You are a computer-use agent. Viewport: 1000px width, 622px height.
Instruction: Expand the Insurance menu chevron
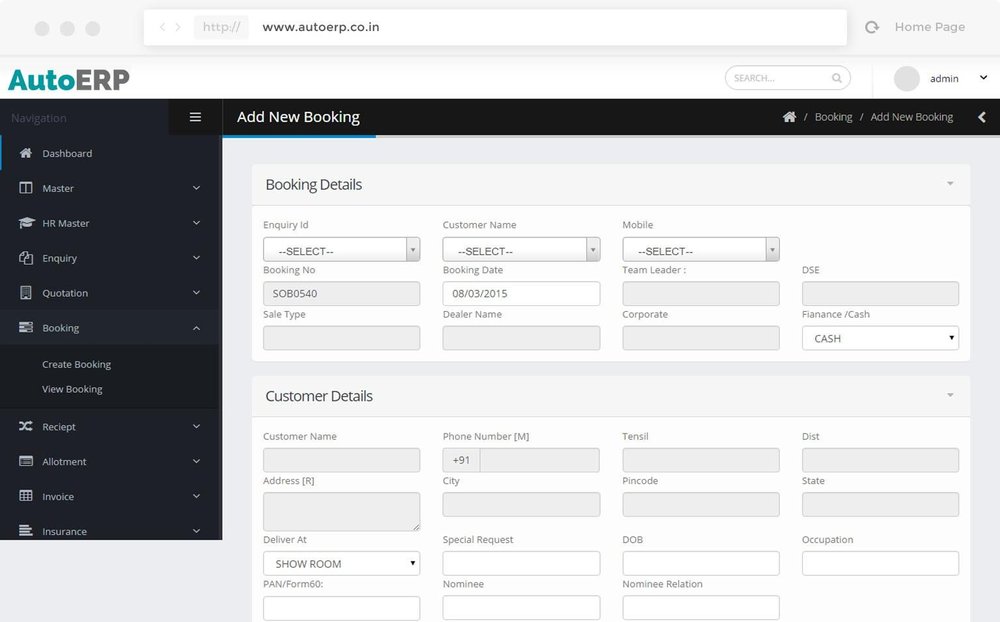196,530
